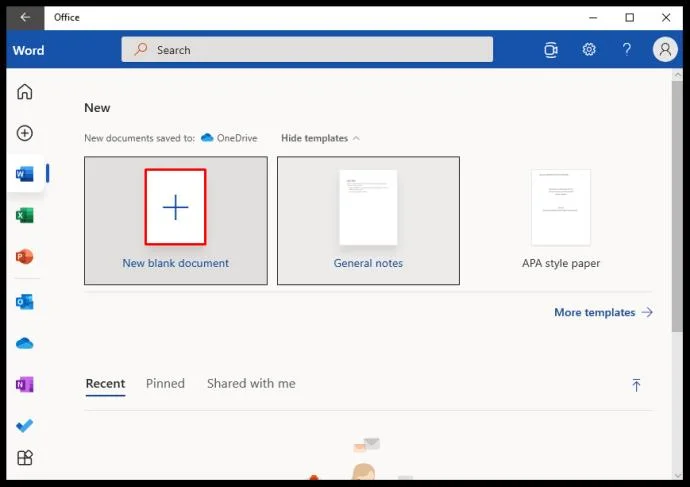Click the magnifier icon in search box
Image resolution: width=690 pixels, height=487 pixels.
[x=141, y=49]
